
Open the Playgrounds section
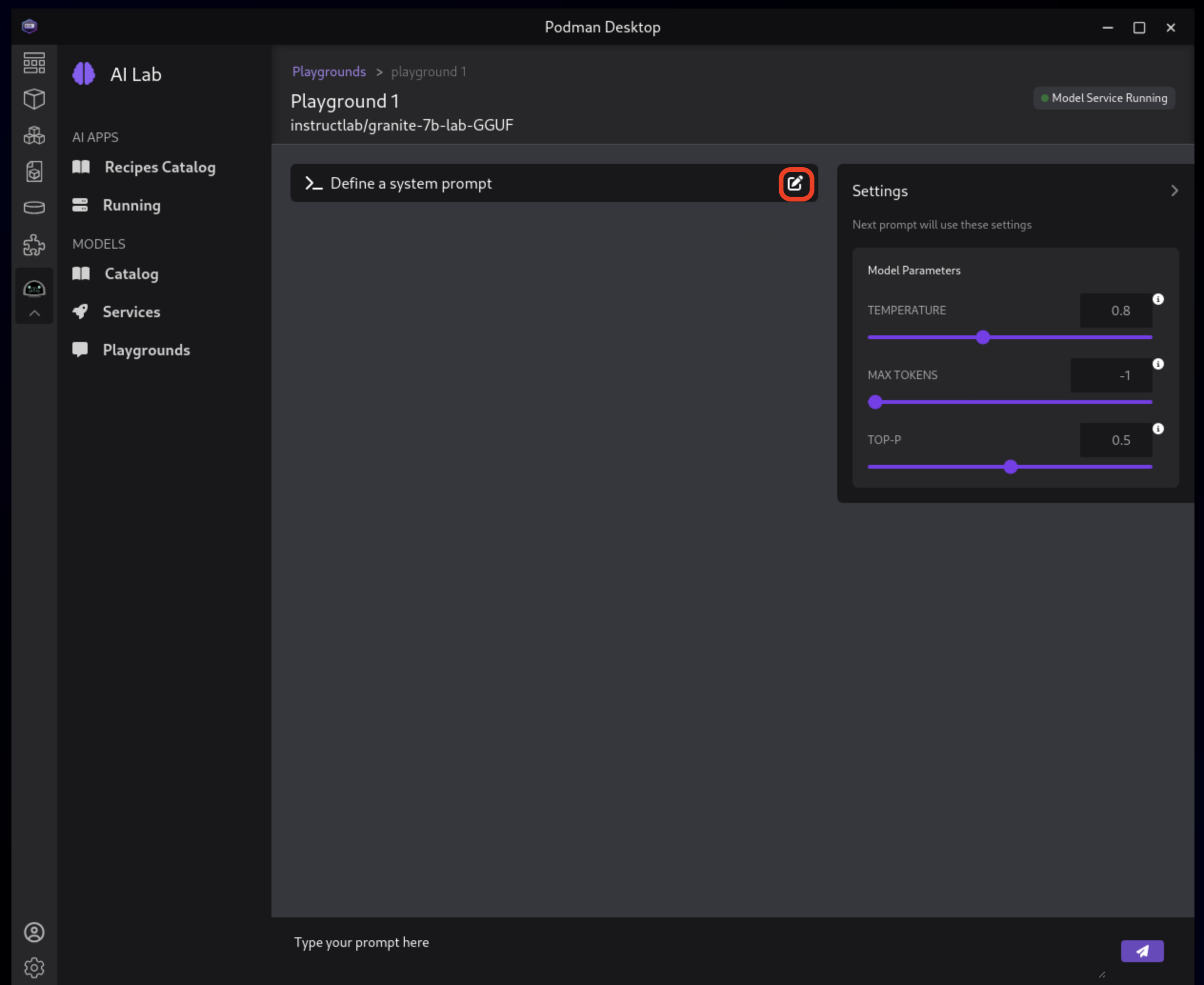pyautogui.click(x=146, y=349)
